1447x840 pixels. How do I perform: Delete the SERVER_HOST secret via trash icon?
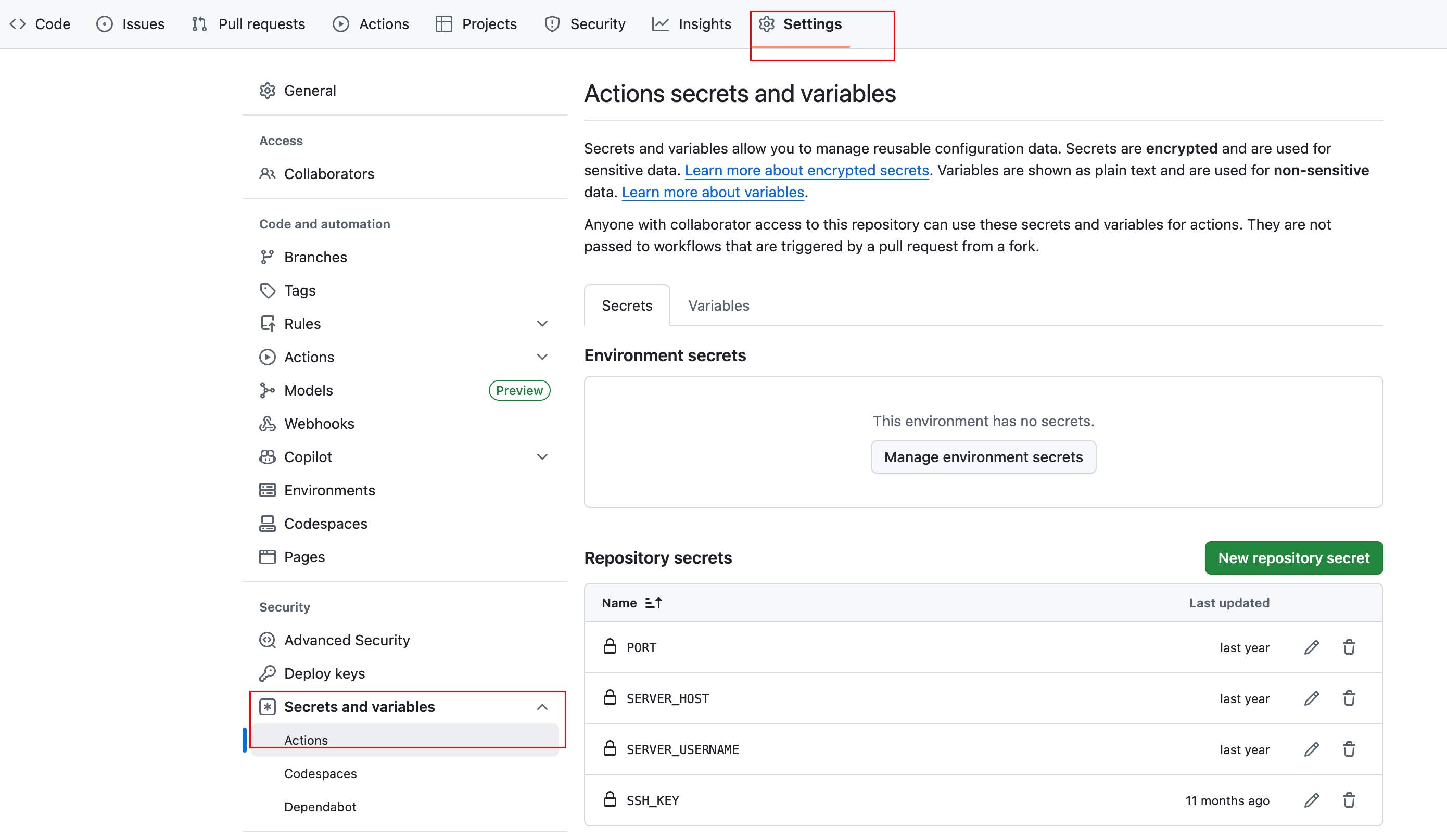tap(1349, 698)
